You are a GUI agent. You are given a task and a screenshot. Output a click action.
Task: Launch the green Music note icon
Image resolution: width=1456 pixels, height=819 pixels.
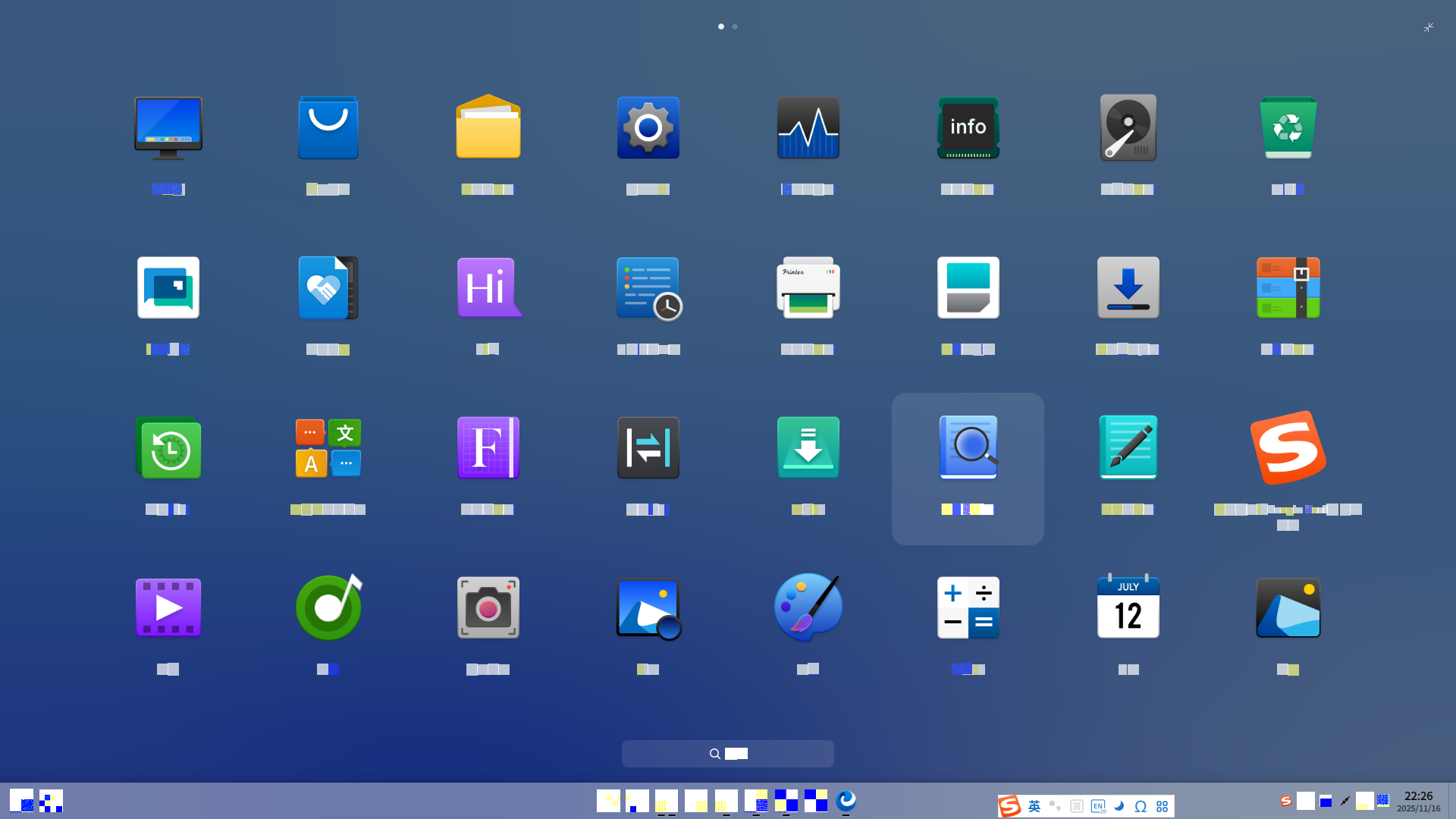(x=328, y=607)
